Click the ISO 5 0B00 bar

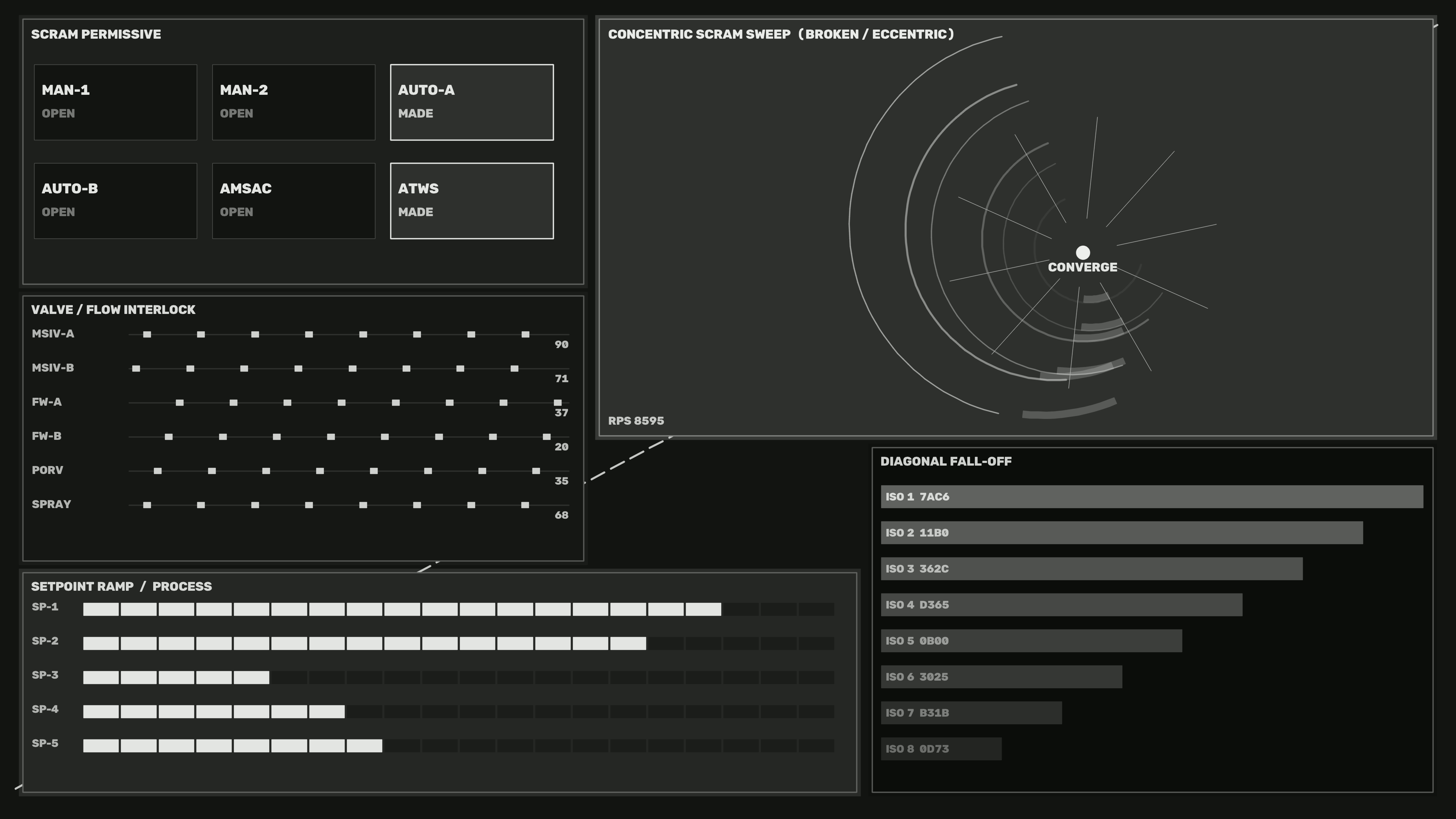1031,641
